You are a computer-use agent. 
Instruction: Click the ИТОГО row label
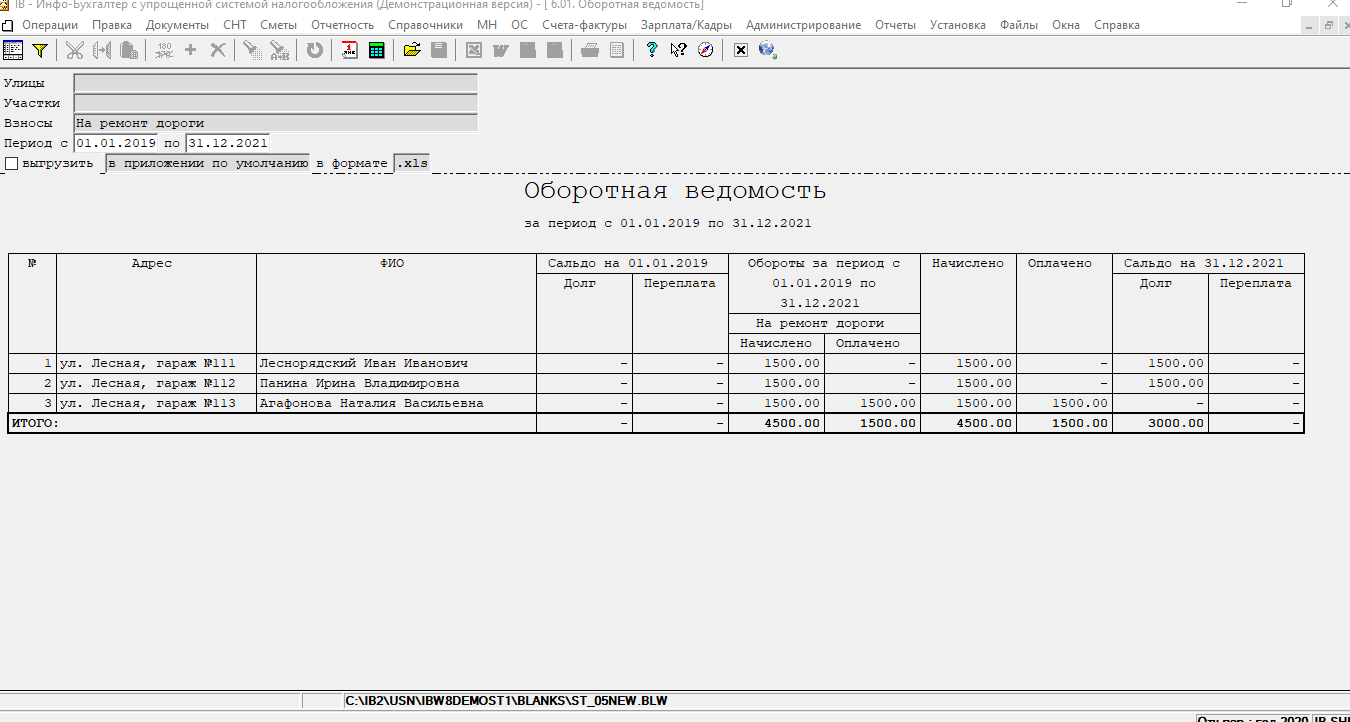tap(35, 423)
